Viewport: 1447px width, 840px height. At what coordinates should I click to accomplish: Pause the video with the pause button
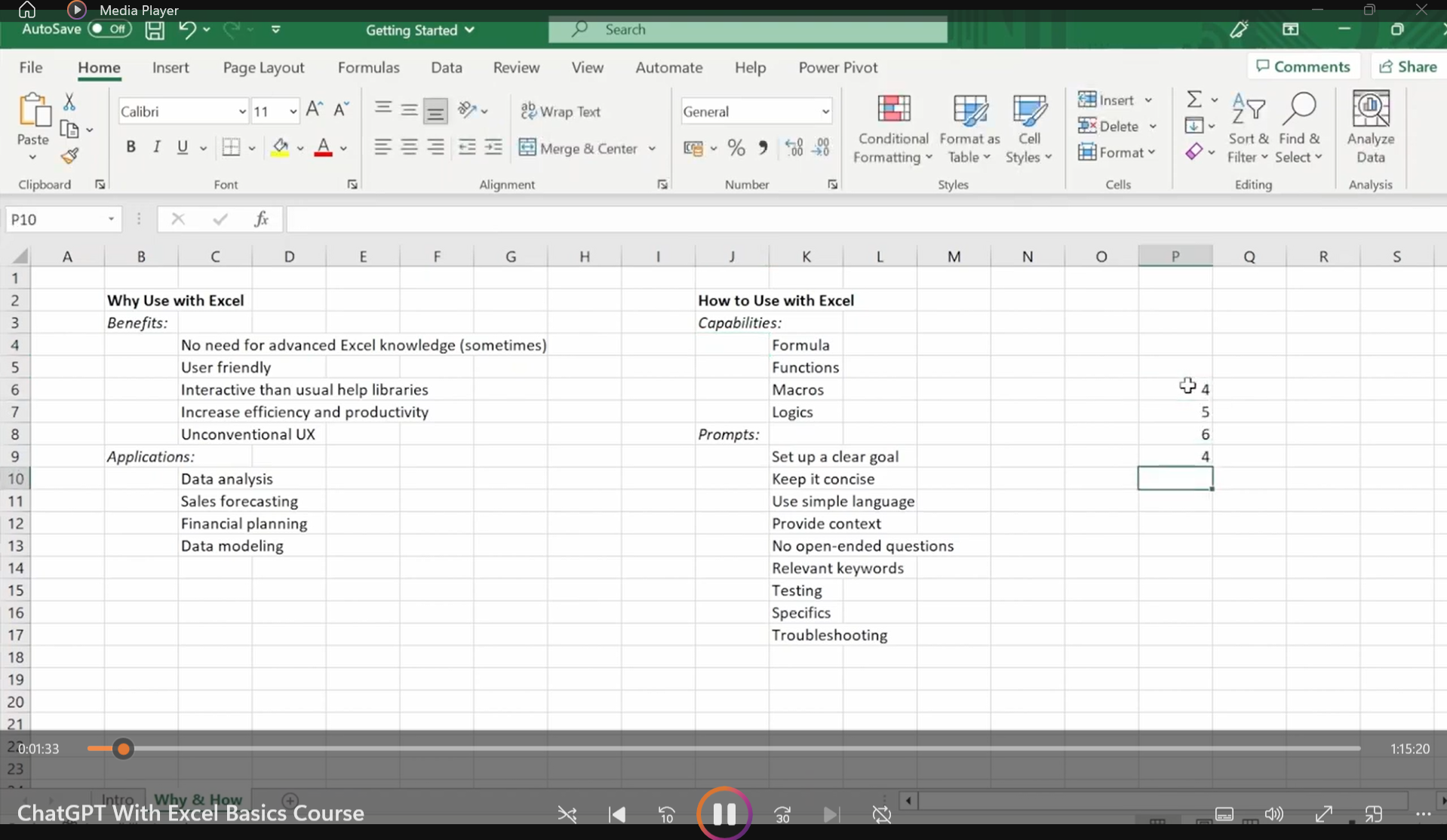pos(723,814)
